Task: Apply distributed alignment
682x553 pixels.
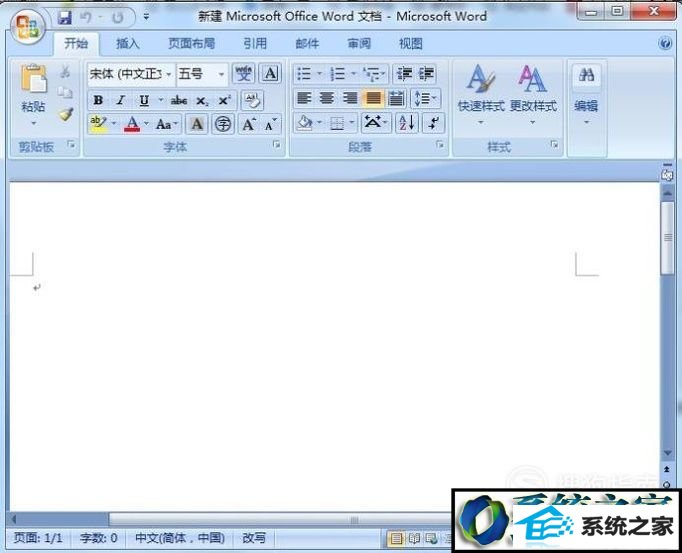Action: 396,98
